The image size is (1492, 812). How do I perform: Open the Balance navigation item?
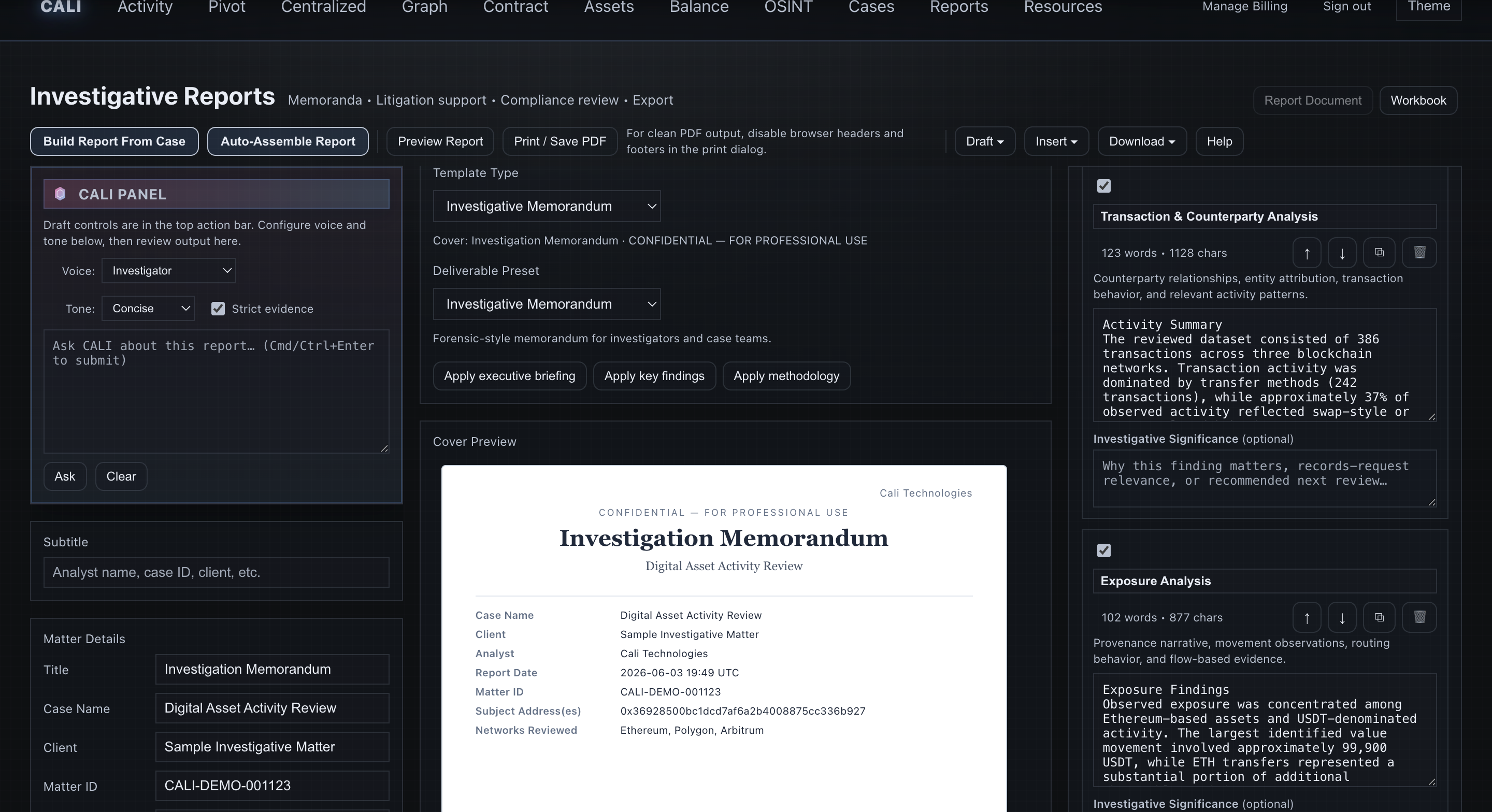pyautogui.click(x=699, y=7)
